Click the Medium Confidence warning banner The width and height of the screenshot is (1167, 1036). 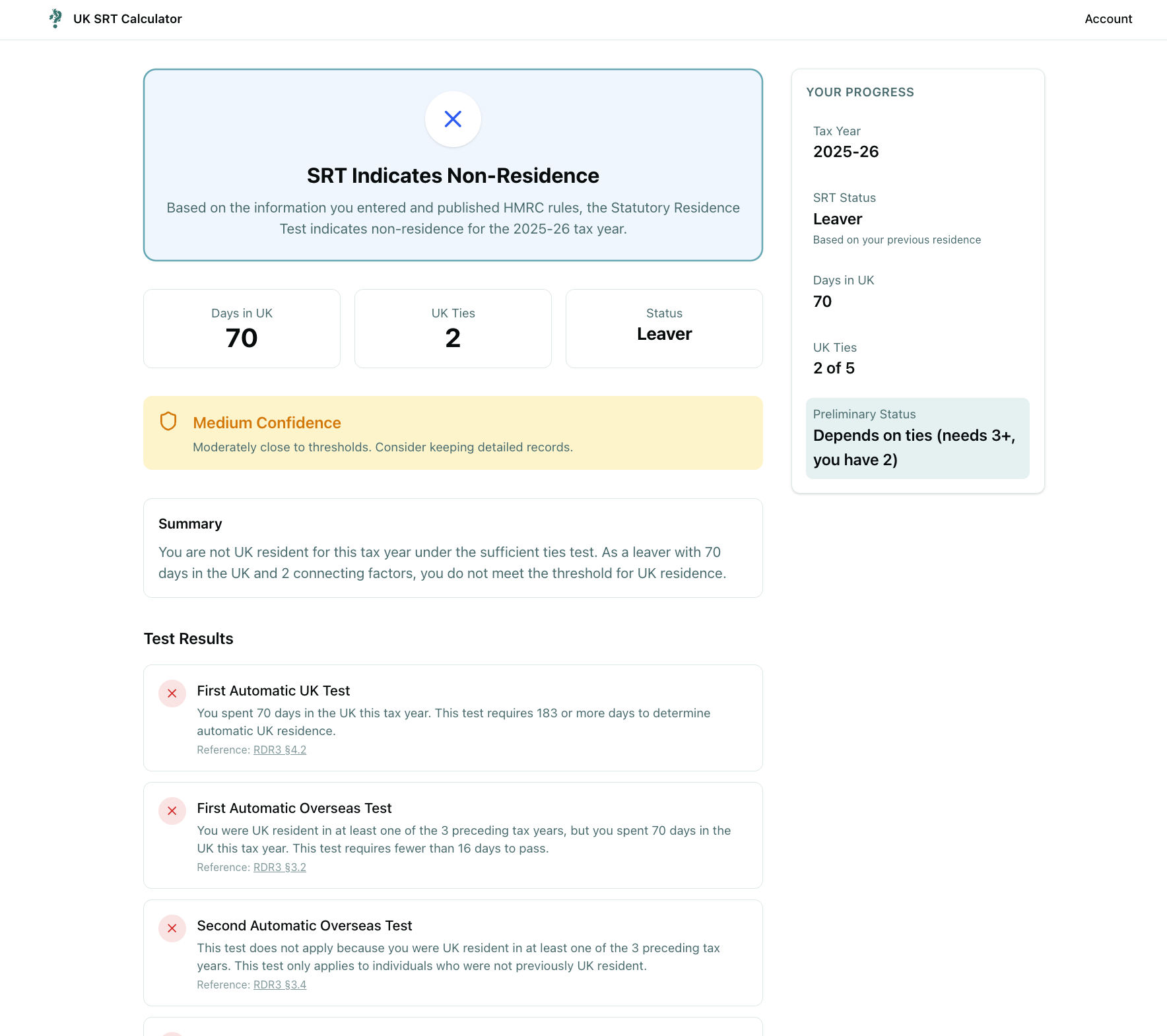pos(453,433)
